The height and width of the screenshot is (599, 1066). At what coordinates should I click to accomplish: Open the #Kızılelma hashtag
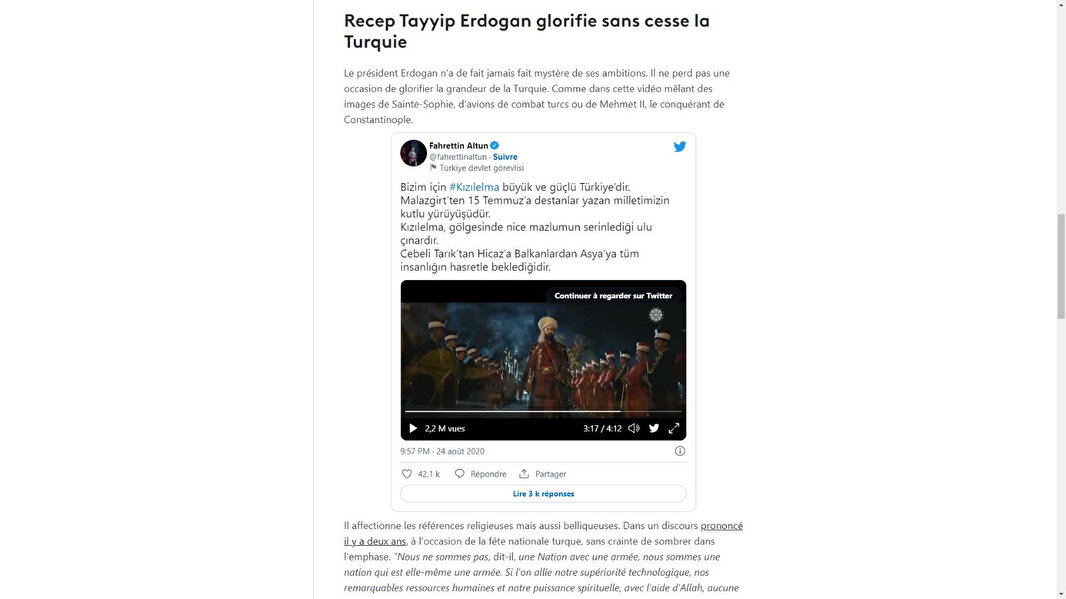(x=475, y=187)
